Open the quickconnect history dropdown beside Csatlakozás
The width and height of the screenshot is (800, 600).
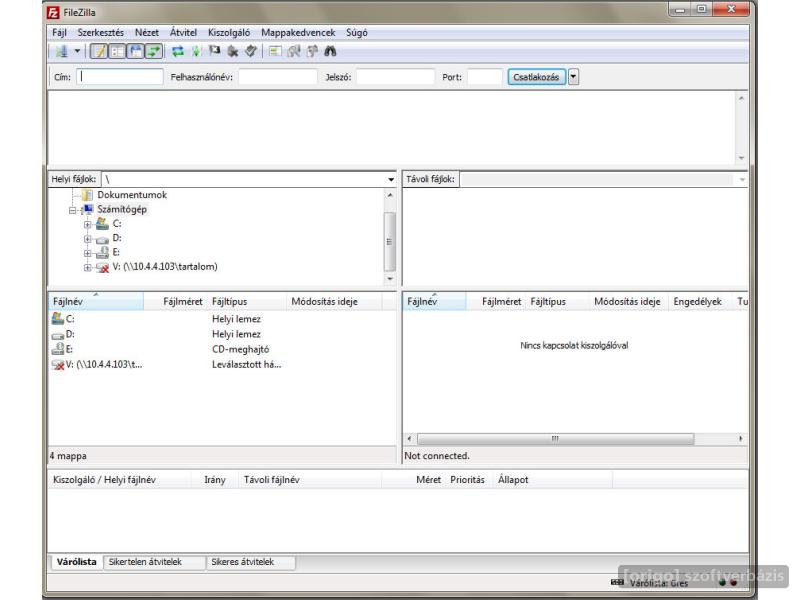tap(573, 77)
